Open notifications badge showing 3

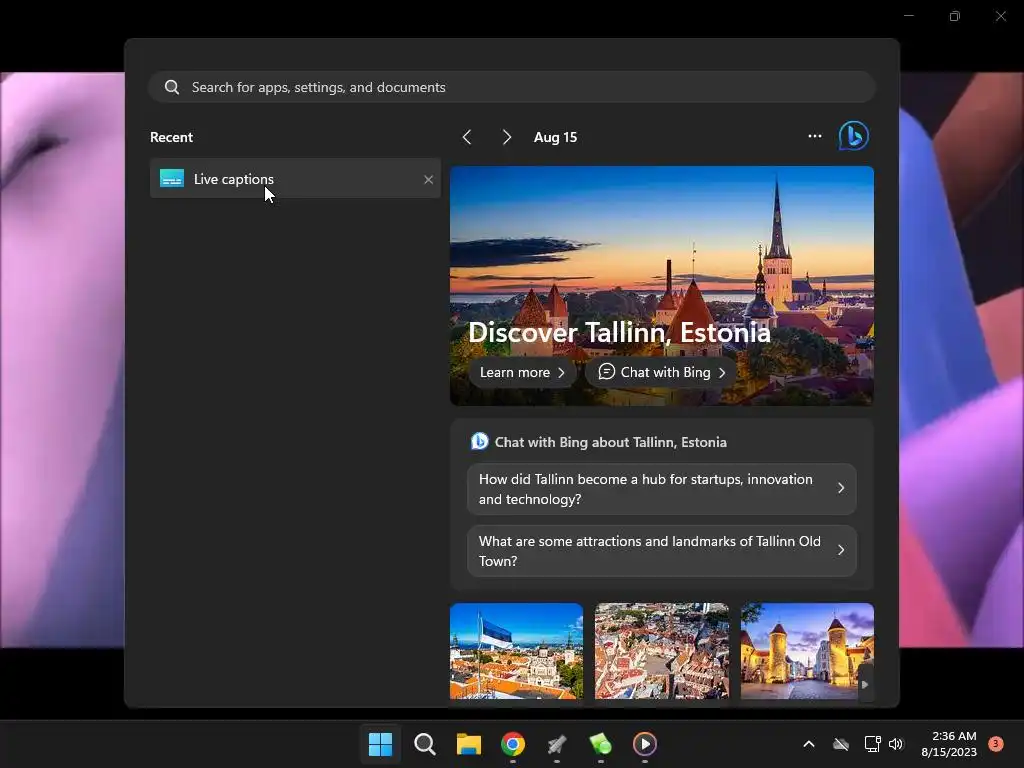[996, 743]
